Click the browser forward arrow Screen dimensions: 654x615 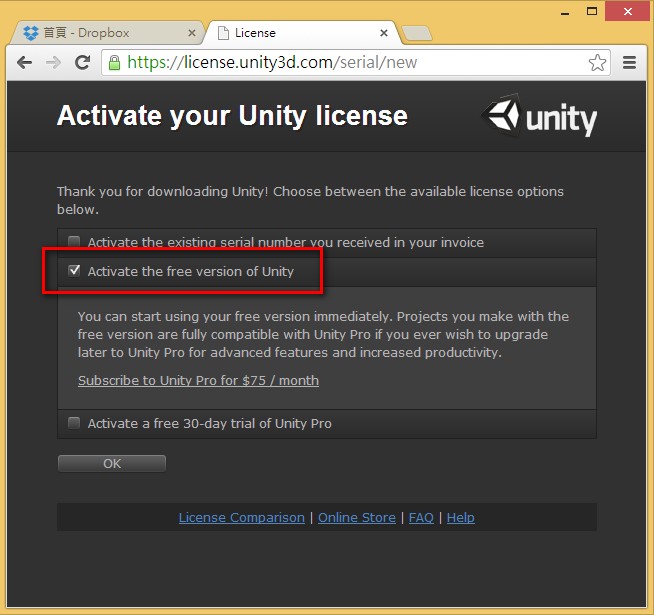53,63
